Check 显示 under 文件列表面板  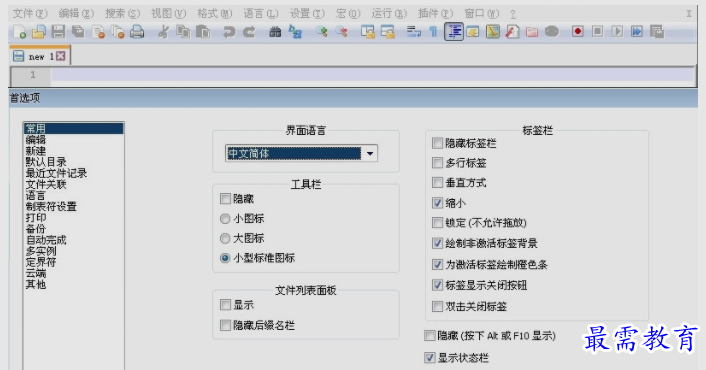pyautogui.click(x=225, y=305)
